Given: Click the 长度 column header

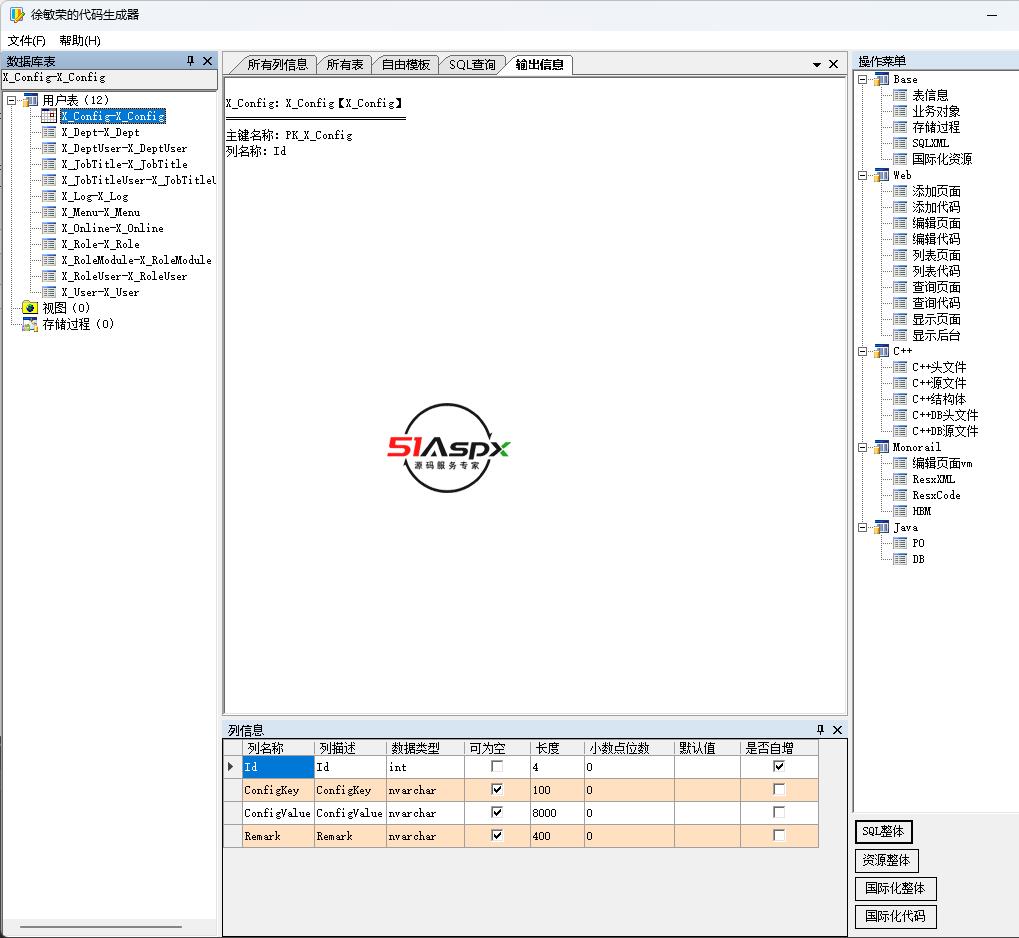Looking at the screenshot, I should (557, 748).
